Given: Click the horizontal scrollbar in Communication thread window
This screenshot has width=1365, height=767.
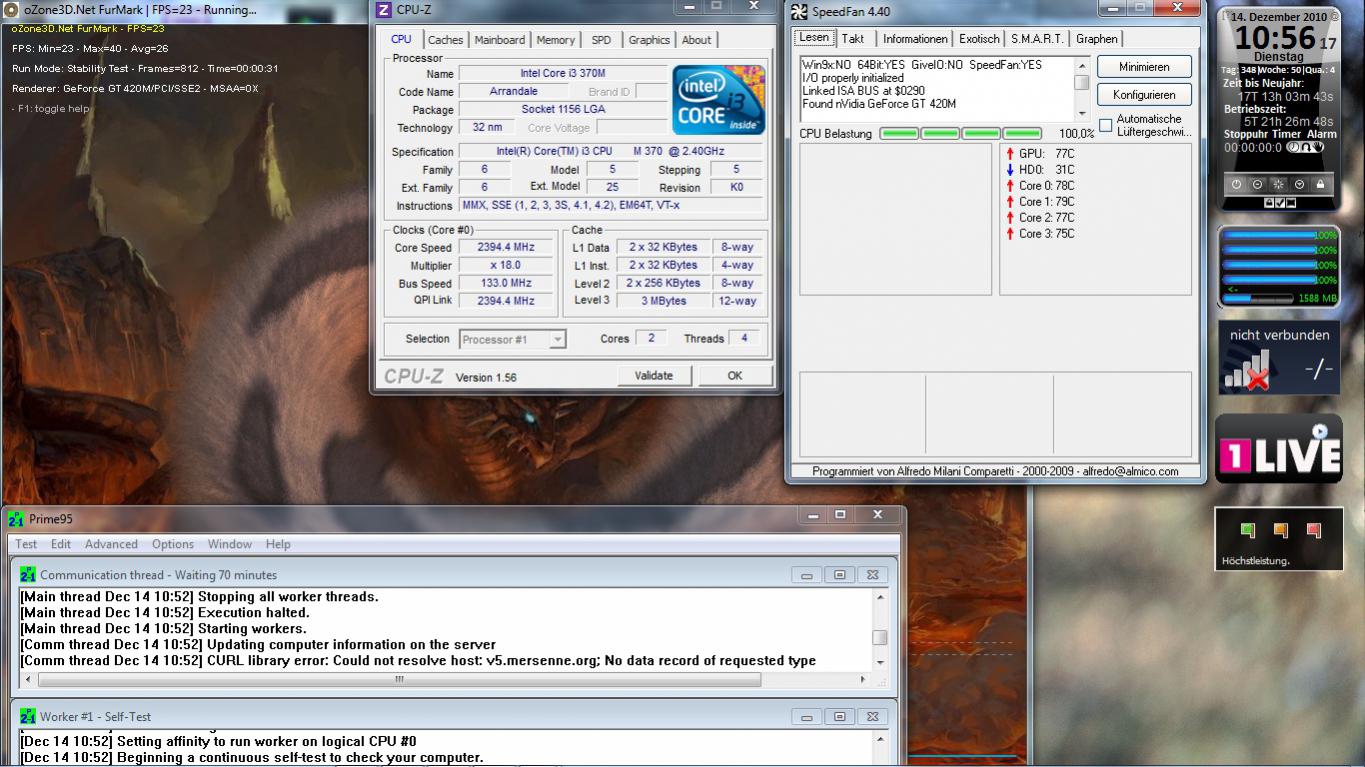Looking at the screenshot, I should [x=399, y=679].
